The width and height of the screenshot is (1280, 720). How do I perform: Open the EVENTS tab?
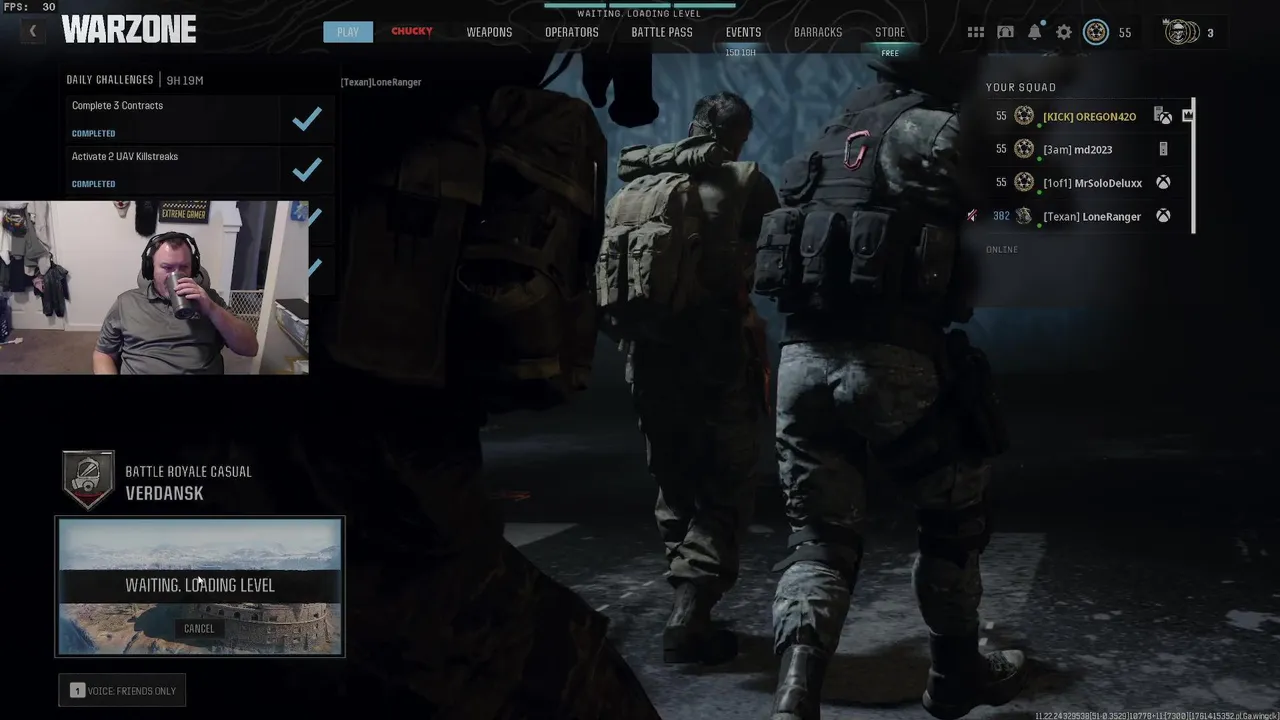[743, 32]
